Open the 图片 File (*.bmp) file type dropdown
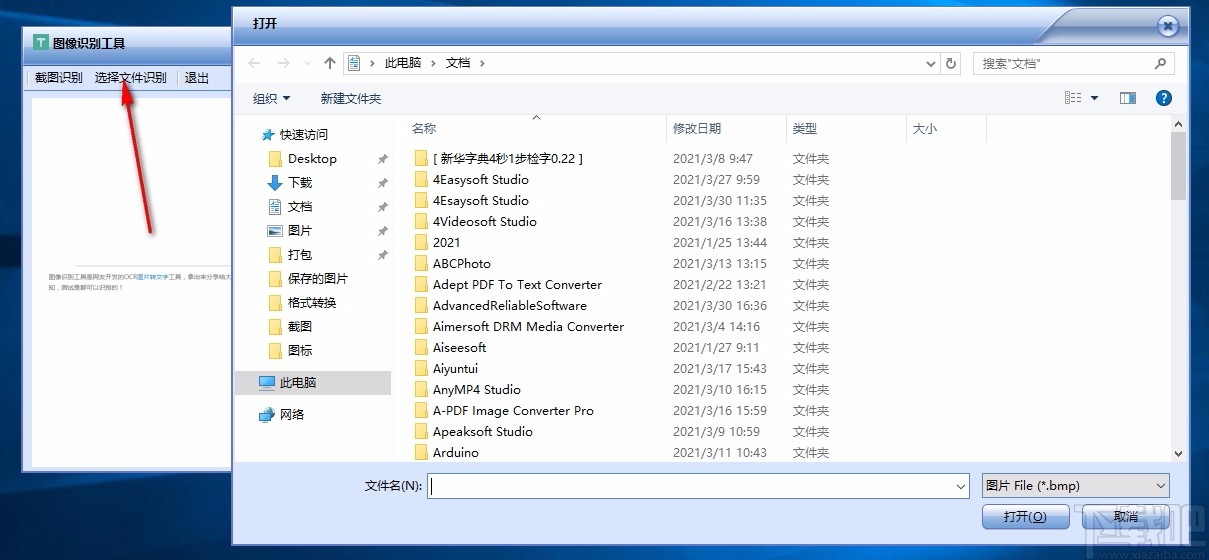Screen dimensions: 1209x560 point(1075,486)
